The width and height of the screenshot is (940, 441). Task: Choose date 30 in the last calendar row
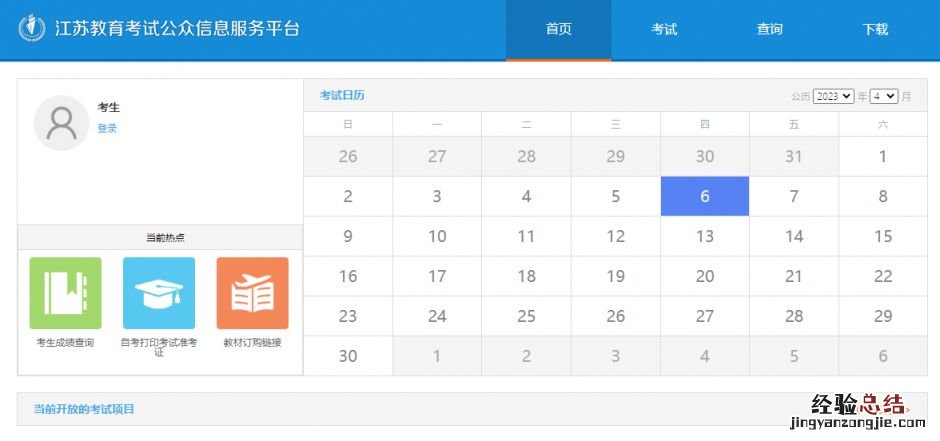348,356
